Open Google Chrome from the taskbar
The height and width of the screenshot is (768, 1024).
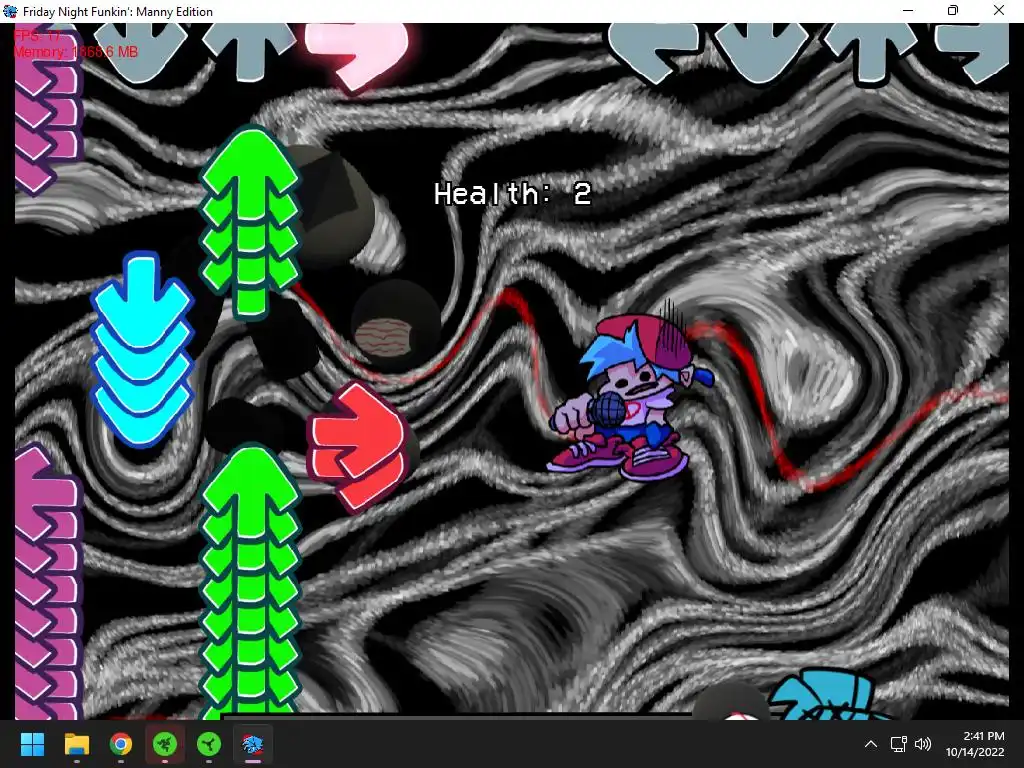click(x=121, y=744)
